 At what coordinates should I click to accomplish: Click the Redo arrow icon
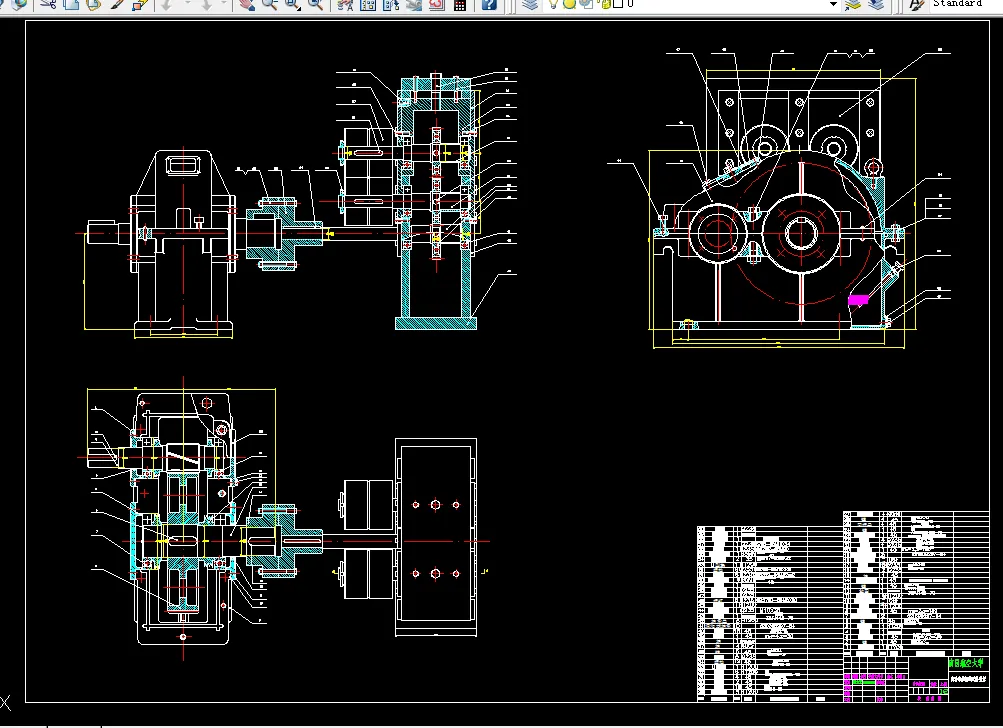click(206, 4)
